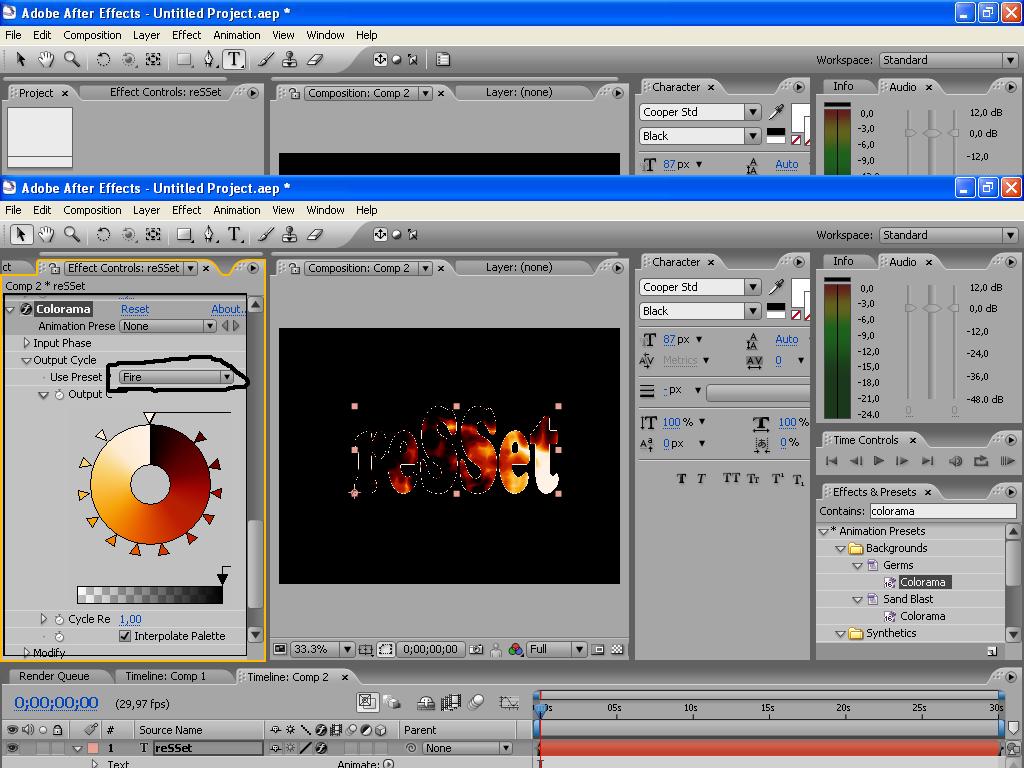The height and width of the screenshot is (768, 1024).
Task: Click the Play button in Time Controls
Action: (878, 461)
